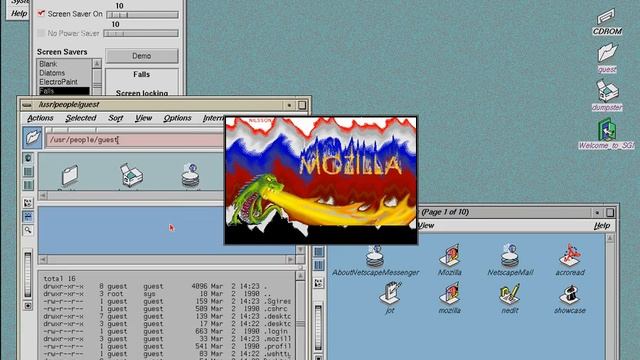
Task: Select the capitalized Mozilla icon beside NetscapeMail
Action: [x=450, y=256]
